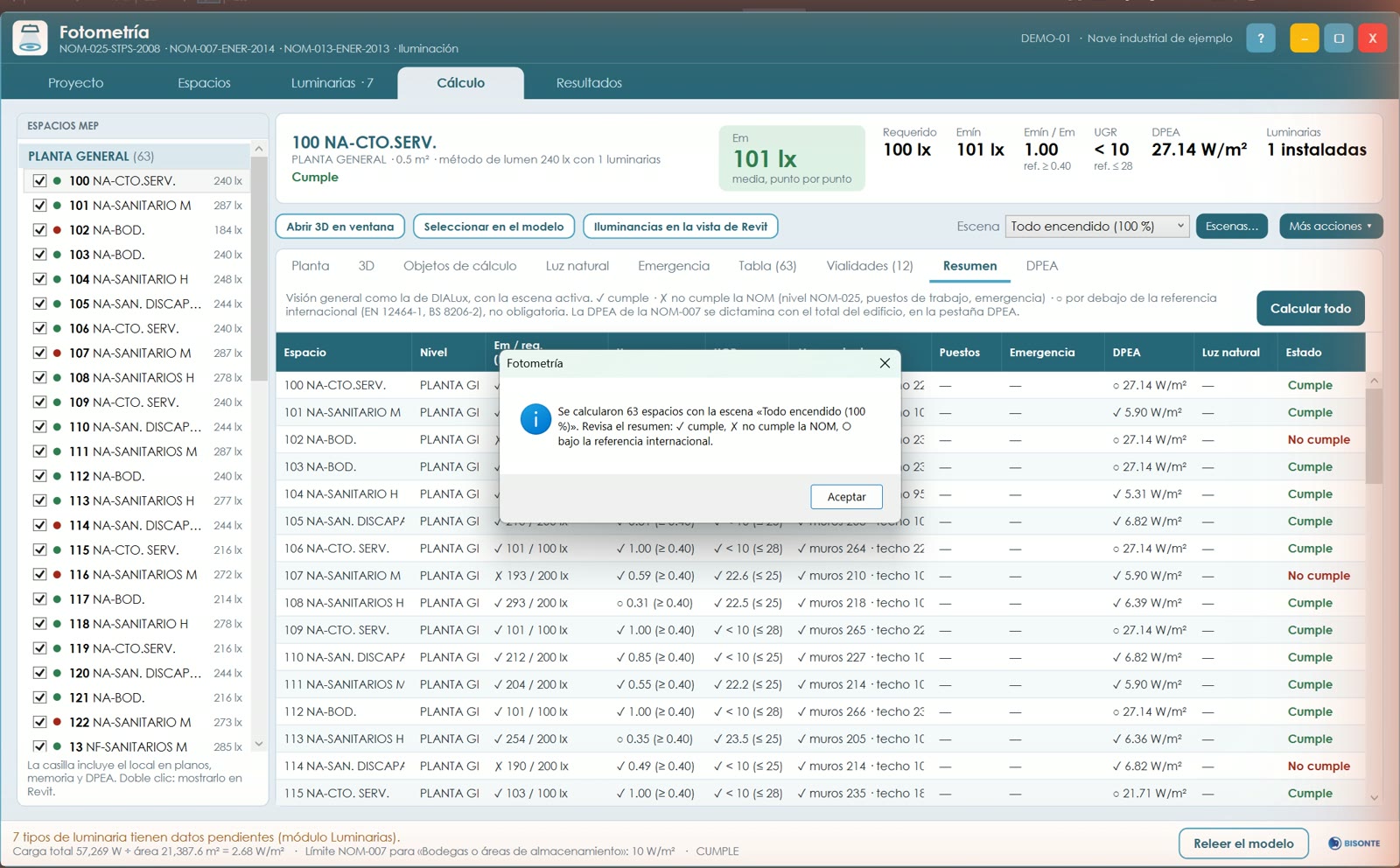Open the DPEA sub-tab
Image resolution: width=1400 pixels, height=868 pixels.
click(x=1041, y=266)
